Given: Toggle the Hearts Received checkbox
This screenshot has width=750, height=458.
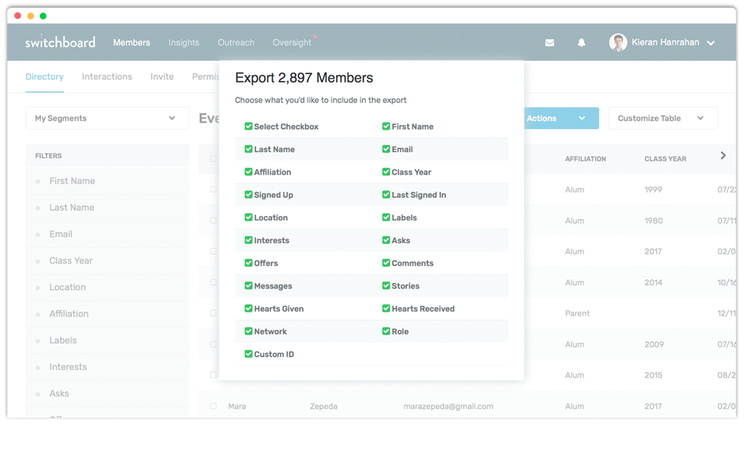Looking at the screenshot, I should [x=386, y=308].
